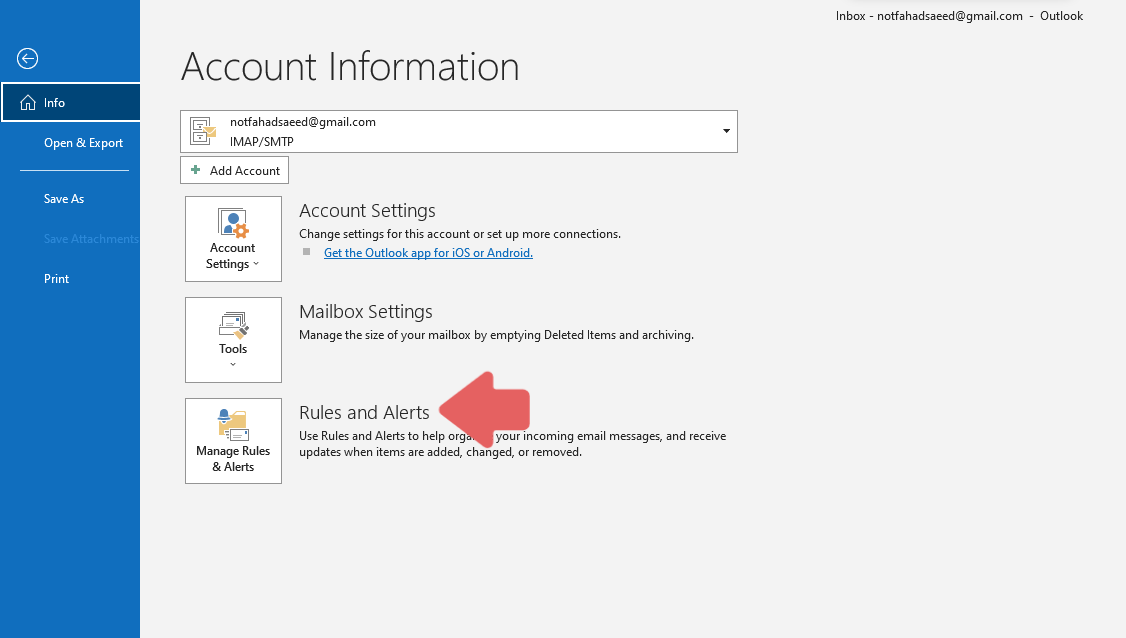Open the Info tab
This screenshot has height=638, width=1126.
[x=70, y=103]
